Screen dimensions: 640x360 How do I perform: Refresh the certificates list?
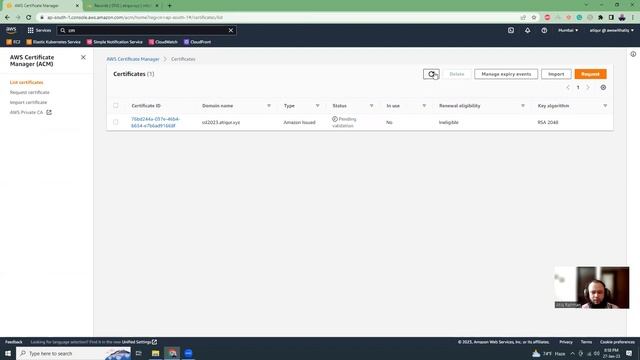pos(431,74)
